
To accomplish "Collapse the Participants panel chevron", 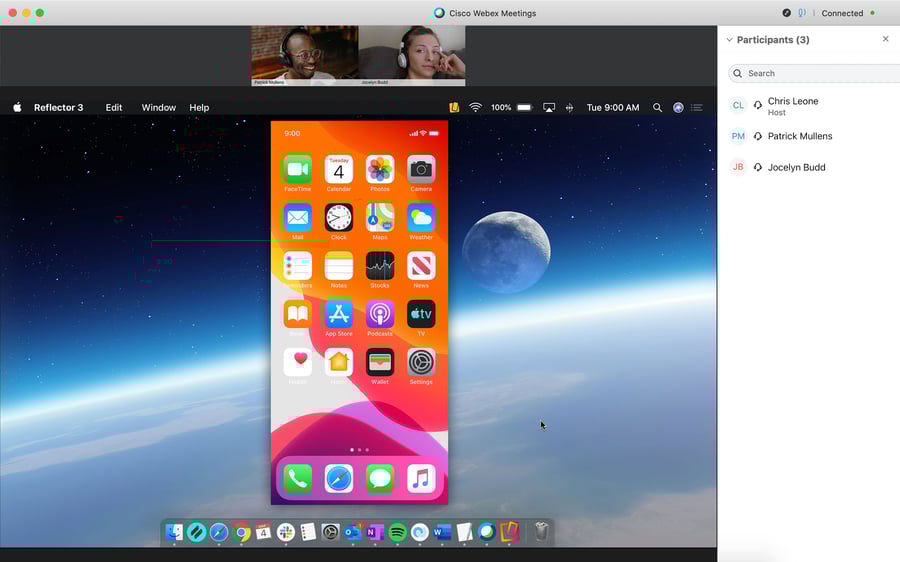I will coord(729,40).
